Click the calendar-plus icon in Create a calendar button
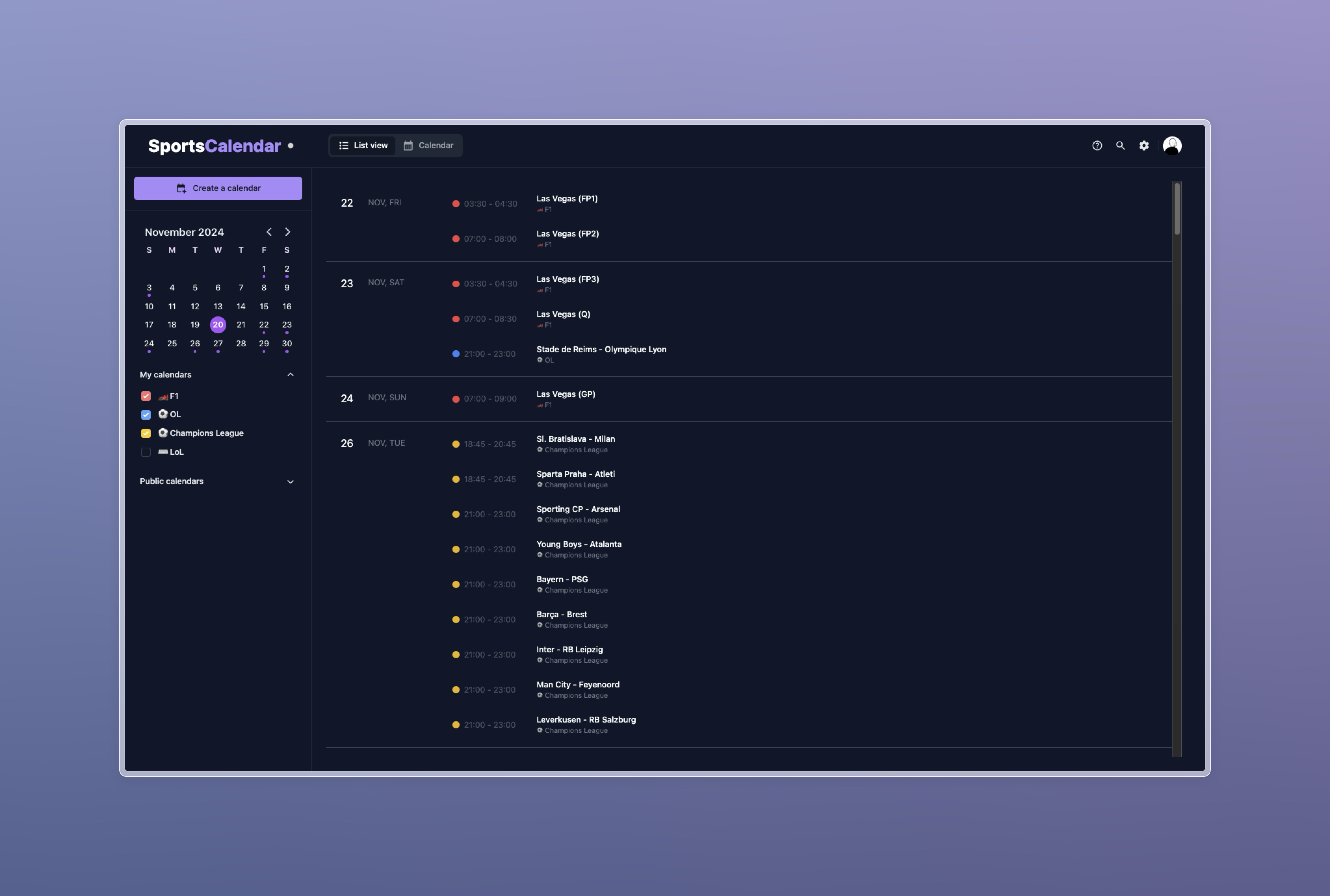1330x896 pixels. pyautogui.click(x=181, y=187)
